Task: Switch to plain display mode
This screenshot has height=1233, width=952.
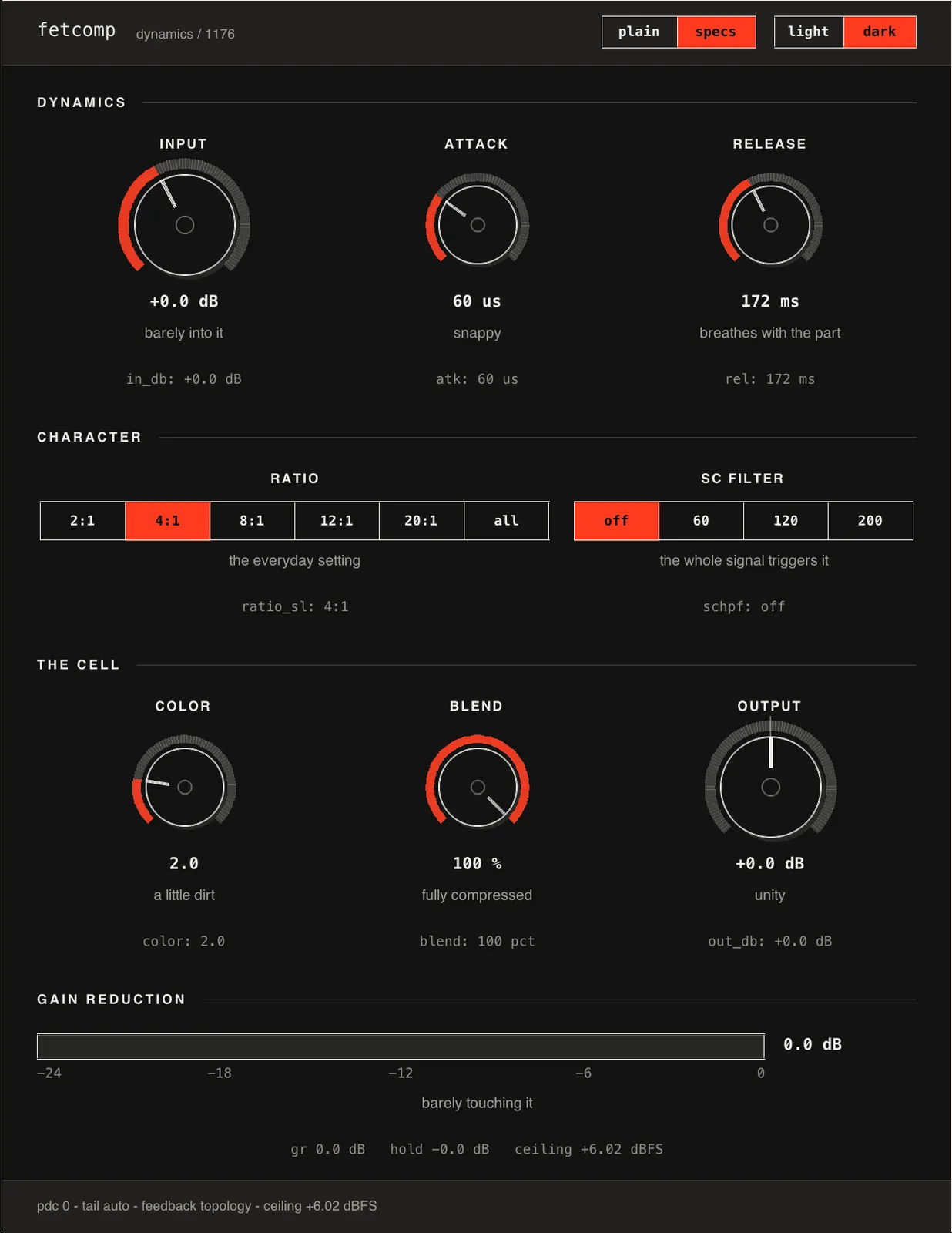Action: pyautogui.click(x=639, y=32)
